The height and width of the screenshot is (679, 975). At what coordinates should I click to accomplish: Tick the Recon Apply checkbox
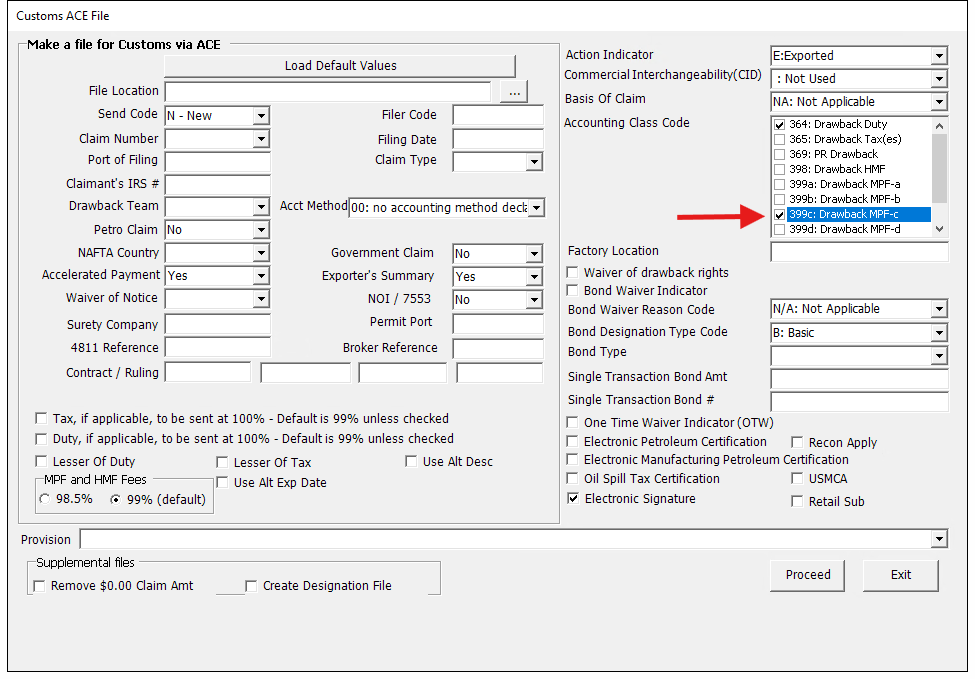click(x=797, y=442)
